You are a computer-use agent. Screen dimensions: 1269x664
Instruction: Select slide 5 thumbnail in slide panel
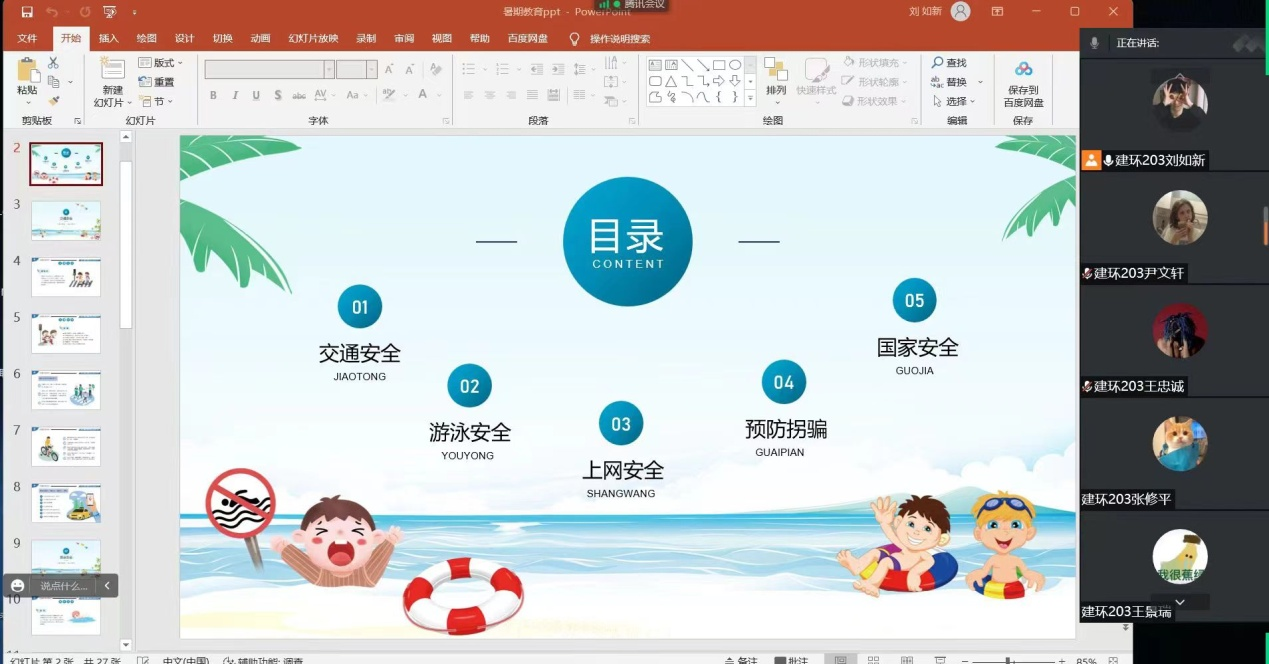pyautogui.click(x=66, y=333)
